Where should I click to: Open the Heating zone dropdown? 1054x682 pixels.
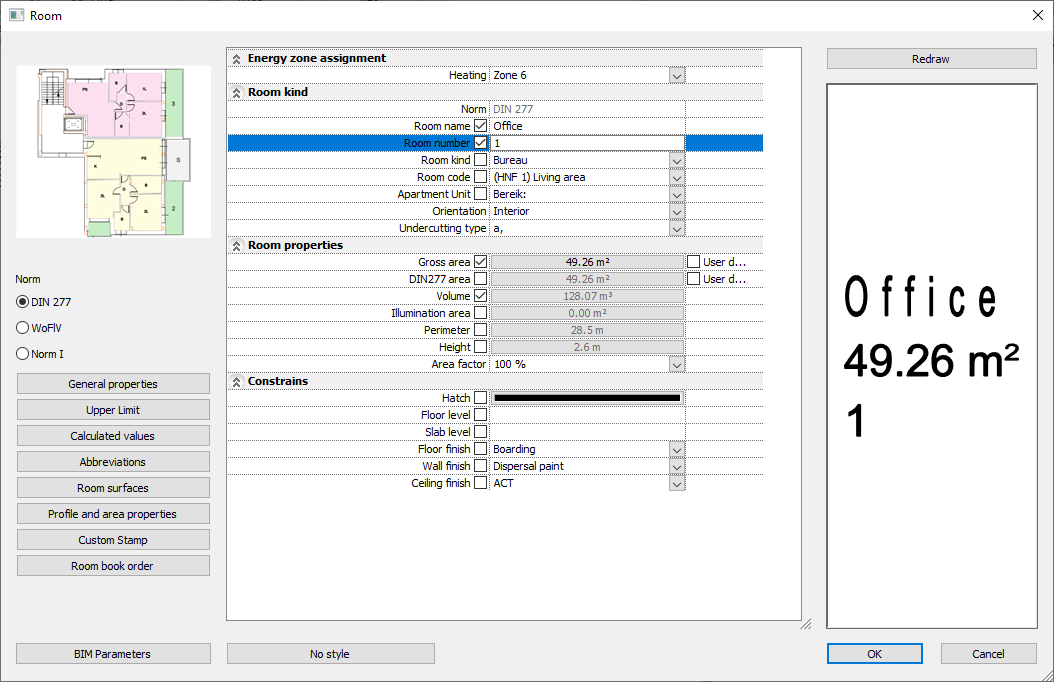click(677, 76)
